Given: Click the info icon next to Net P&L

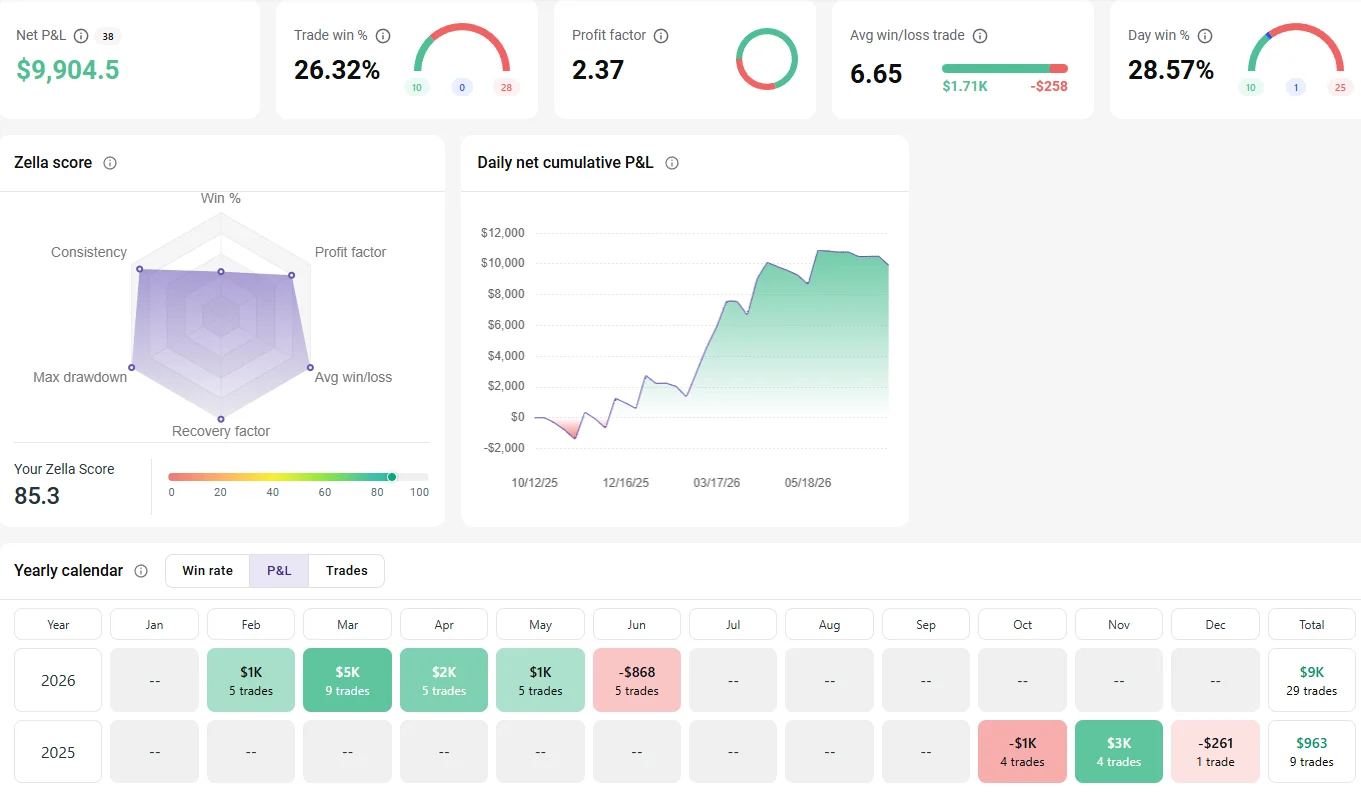Looking at the screenshot, I should pos(81,36).
